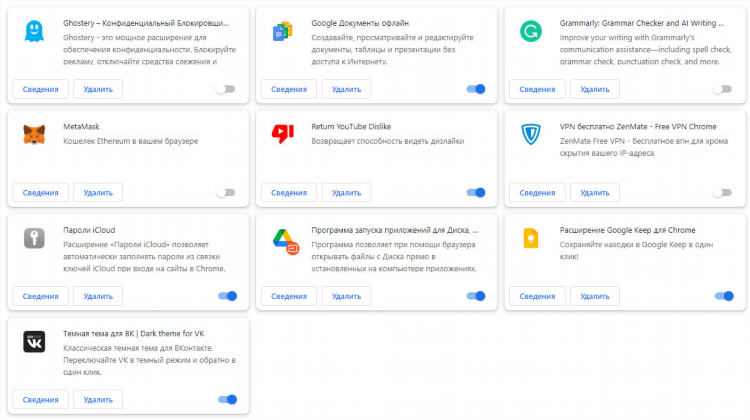Disable Google Документы офлайн toggle
The height and width of the screenshot is (420, 750).
[x=476, y=89]
